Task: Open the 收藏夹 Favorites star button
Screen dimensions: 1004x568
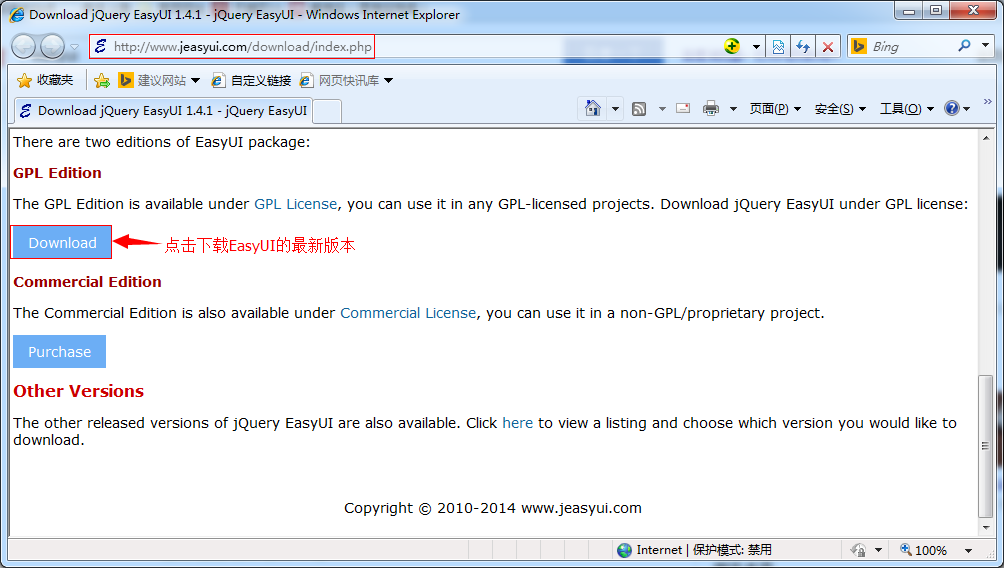Action: click(x=45, y=80)
